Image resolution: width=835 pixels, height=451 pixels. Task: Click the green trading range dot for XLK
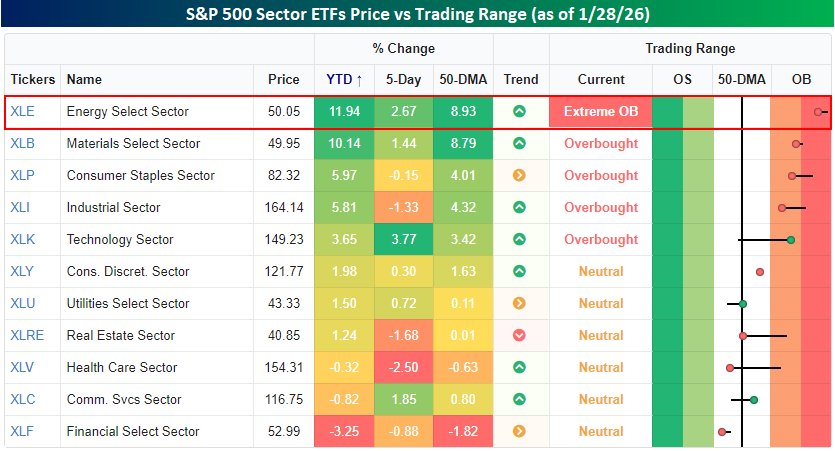[x=790, y=240]
